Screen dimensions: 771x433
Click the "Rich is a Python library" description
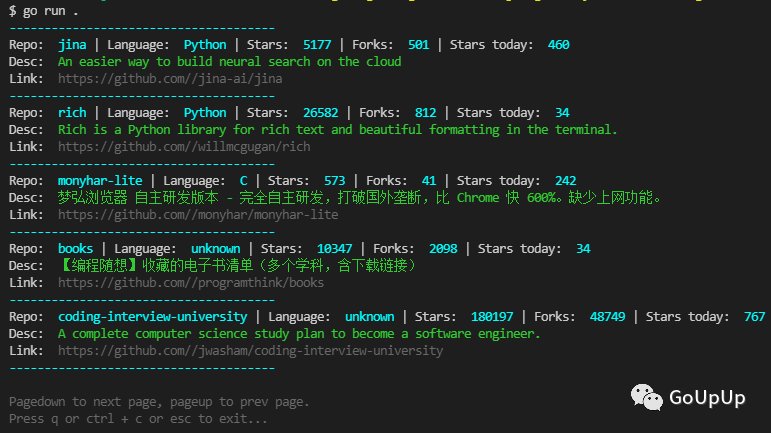pos(337,130)
